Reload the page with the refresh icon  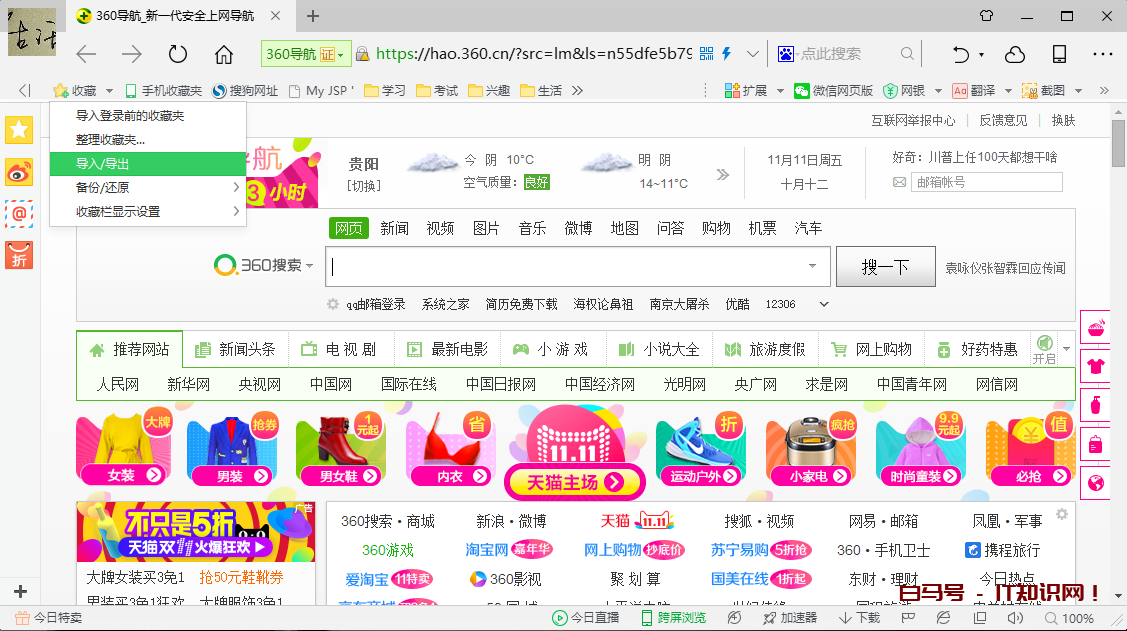click(x=178, y=54)
